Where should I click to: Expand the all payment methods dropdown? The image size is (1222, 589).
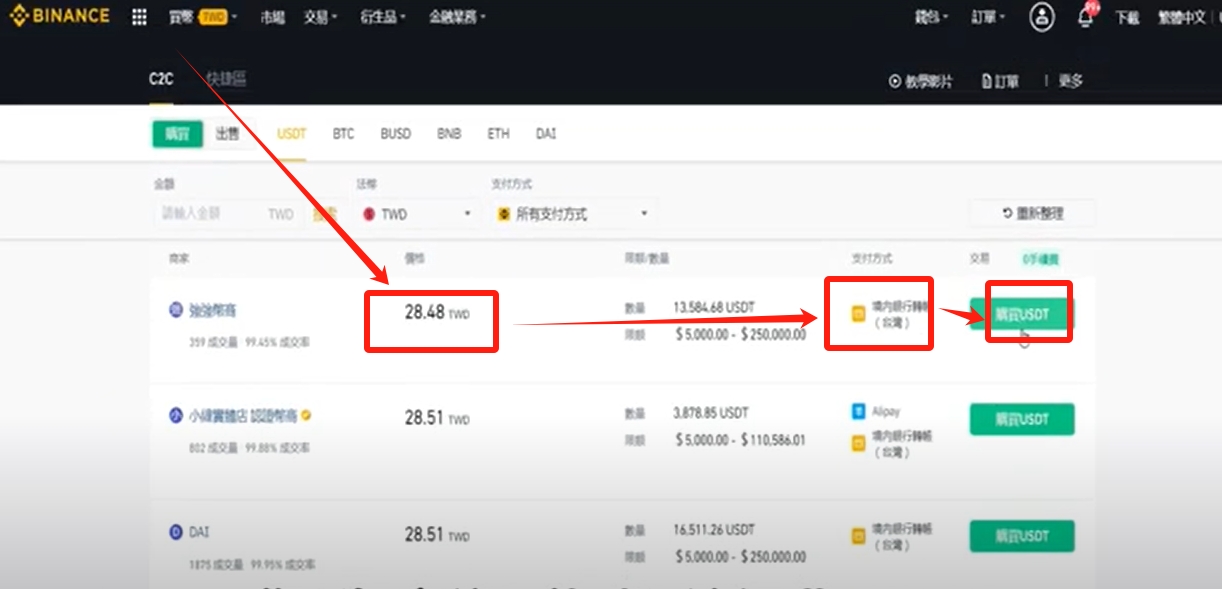[x=572, y=214]
